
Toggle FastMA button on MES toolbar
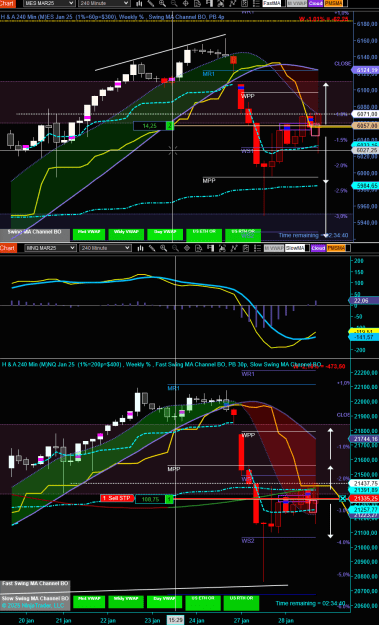272,3
